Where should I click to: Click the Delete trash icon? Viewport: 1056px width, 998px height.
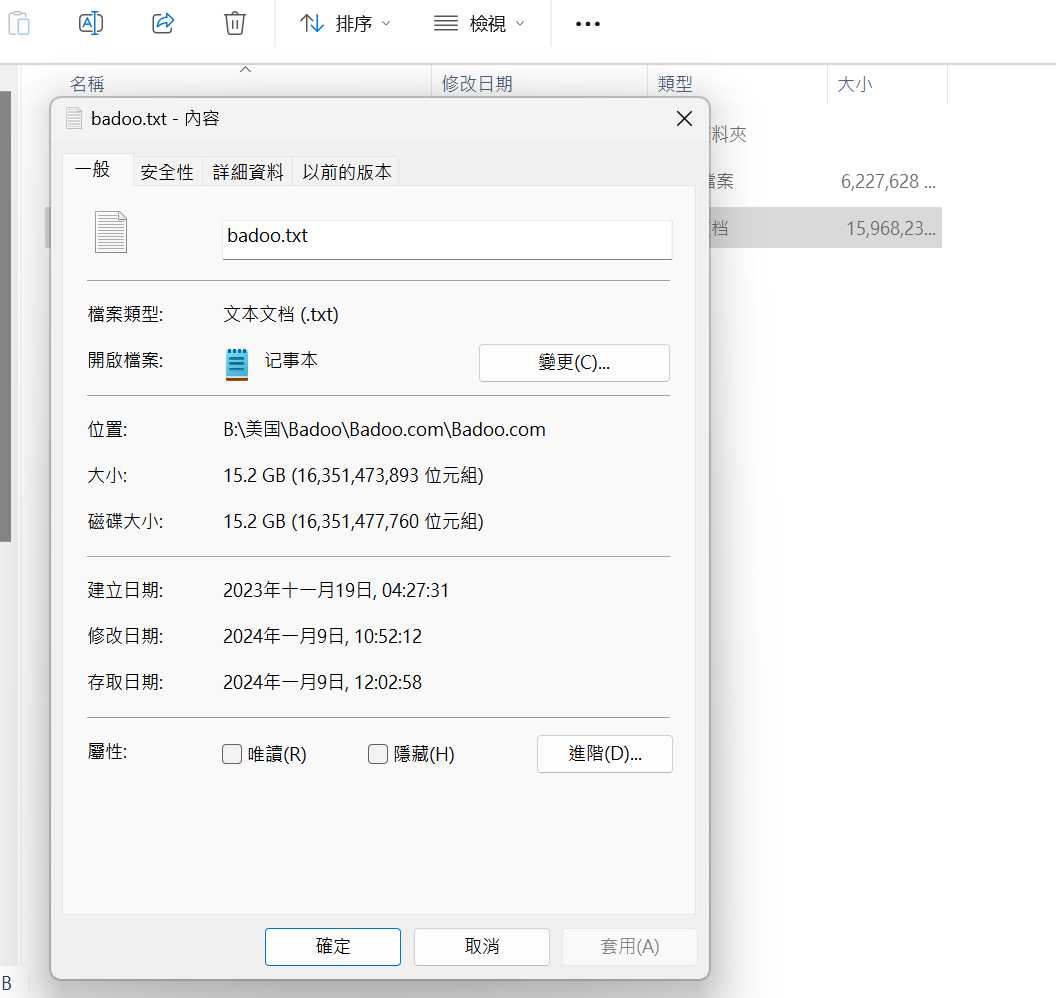(234, 24)
